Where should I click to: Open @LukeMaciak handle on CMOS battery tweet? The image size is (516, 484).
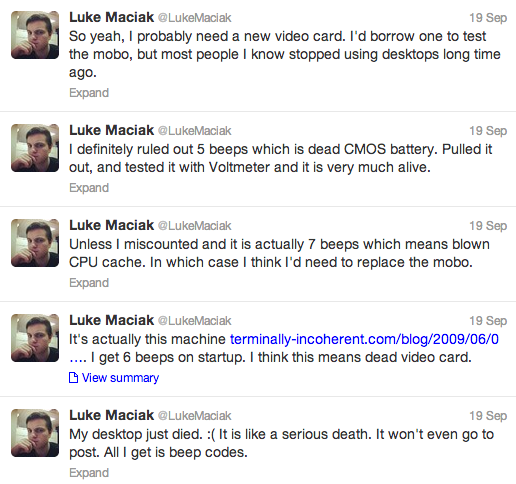pyautogui.click(x=194, y=131)
